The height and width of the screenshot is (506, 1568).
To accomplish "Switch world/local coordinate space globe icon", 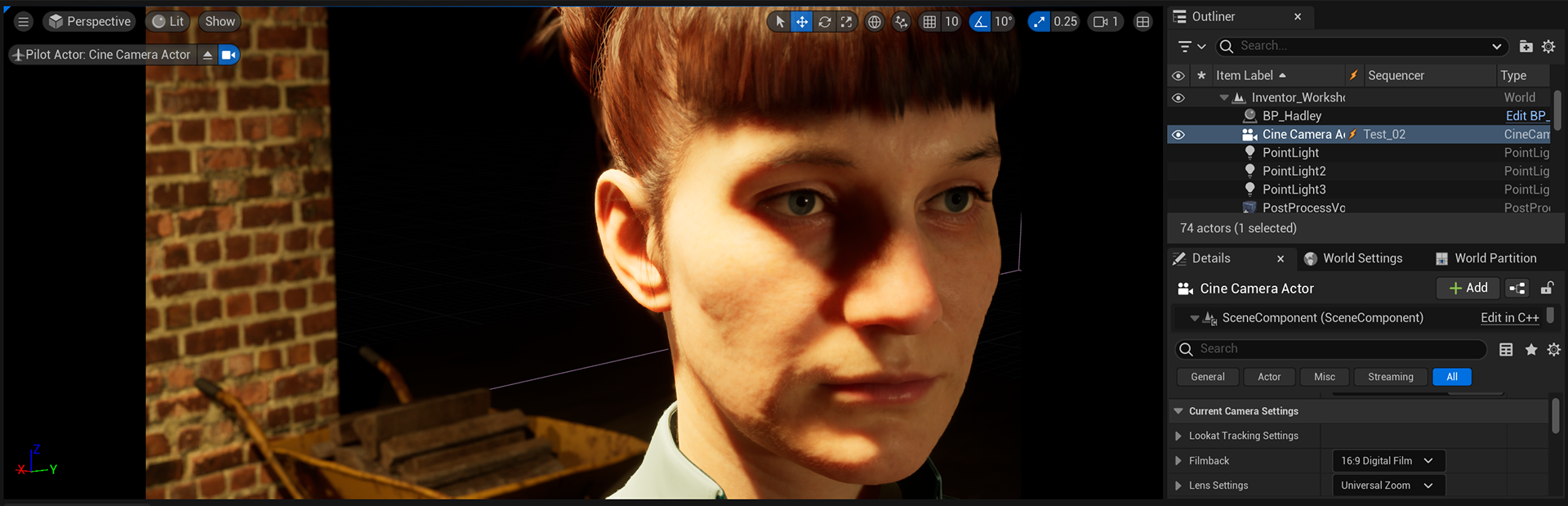I will [875, 22].
